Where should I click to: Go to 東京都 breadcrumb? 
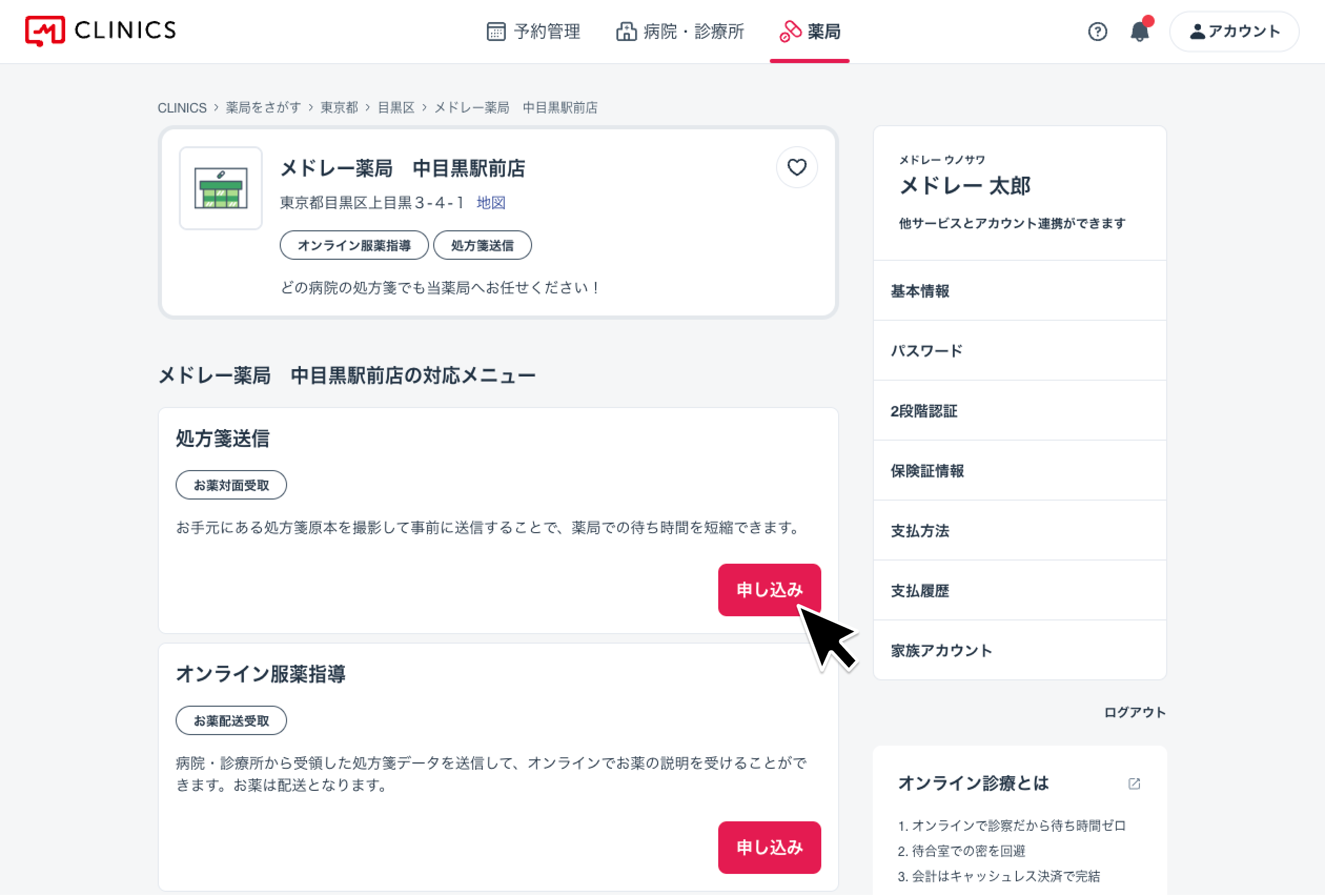pyautogui.click(x=339, y=108)
